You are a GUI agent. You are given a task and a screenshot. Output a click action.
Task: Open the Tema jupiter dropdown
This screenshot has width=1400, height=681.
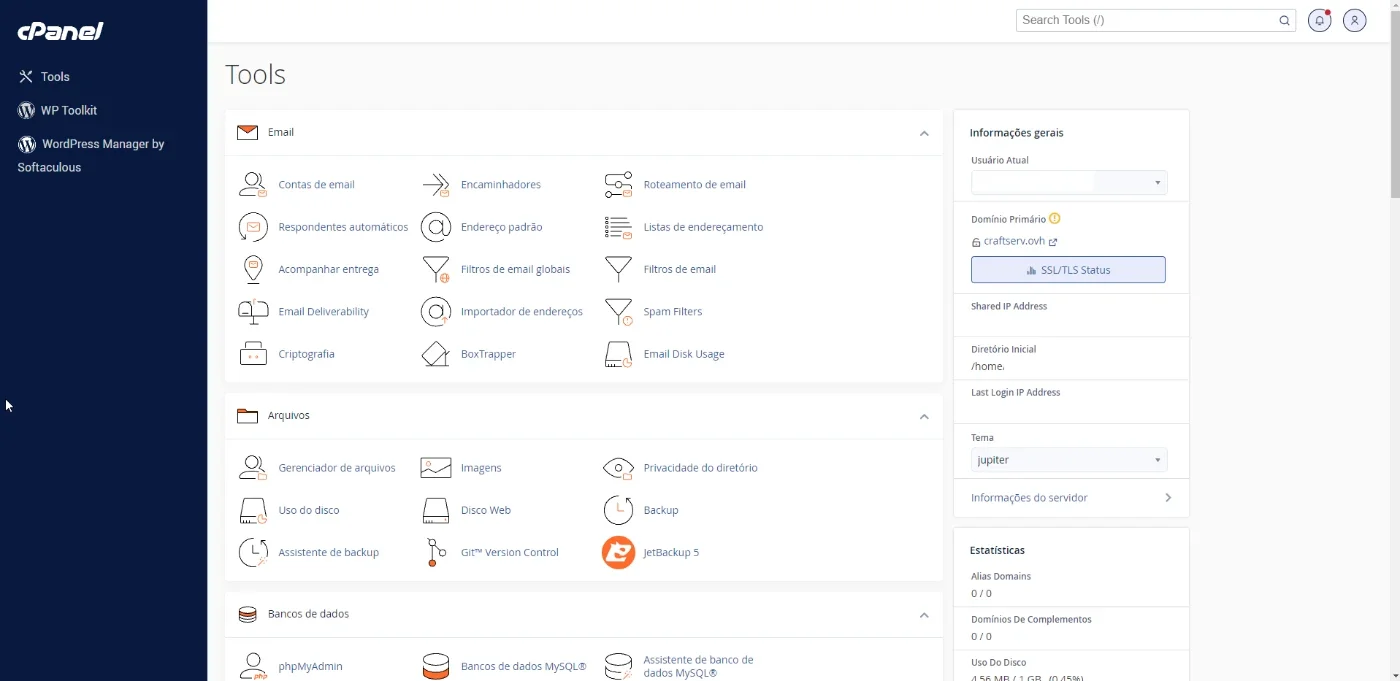tap(1069, 460)
